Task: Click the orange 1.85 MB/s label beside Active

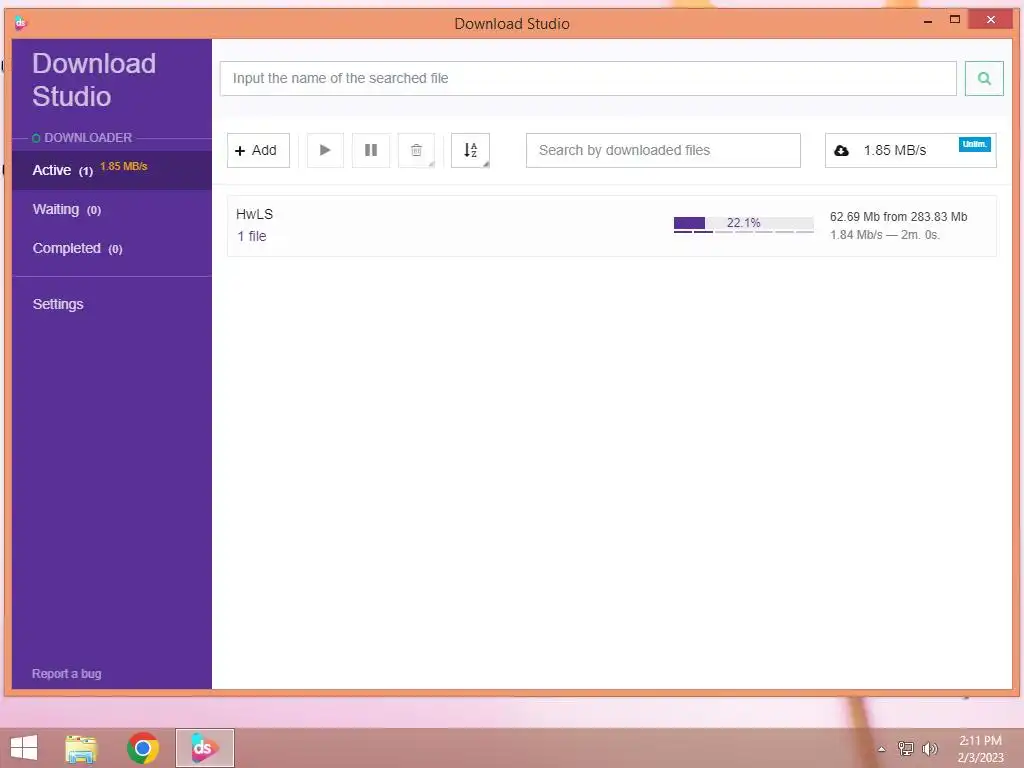Action: click(123, 167)
